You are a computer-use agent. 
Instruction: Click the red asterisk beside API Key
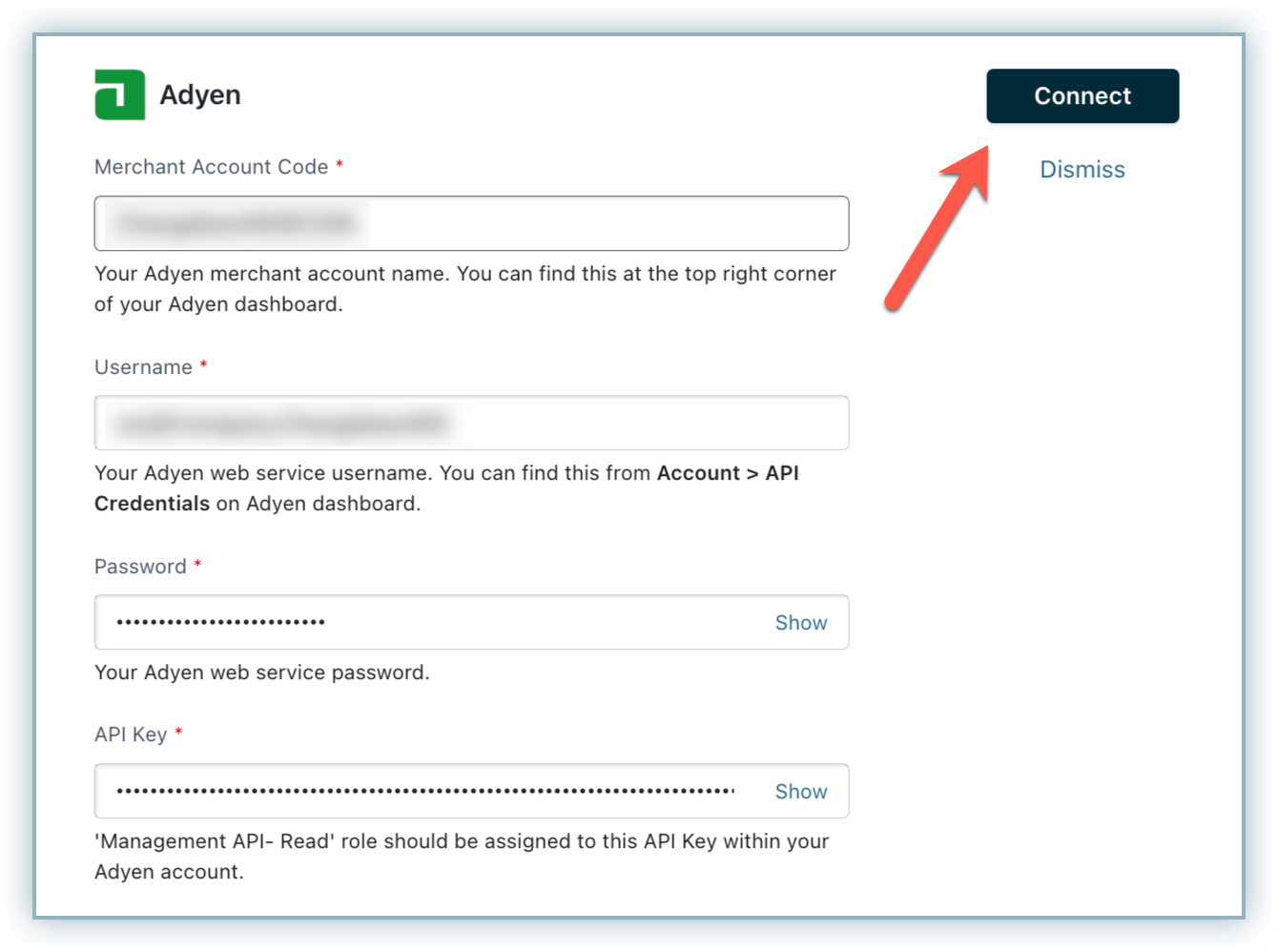click(x=178, y=733)
